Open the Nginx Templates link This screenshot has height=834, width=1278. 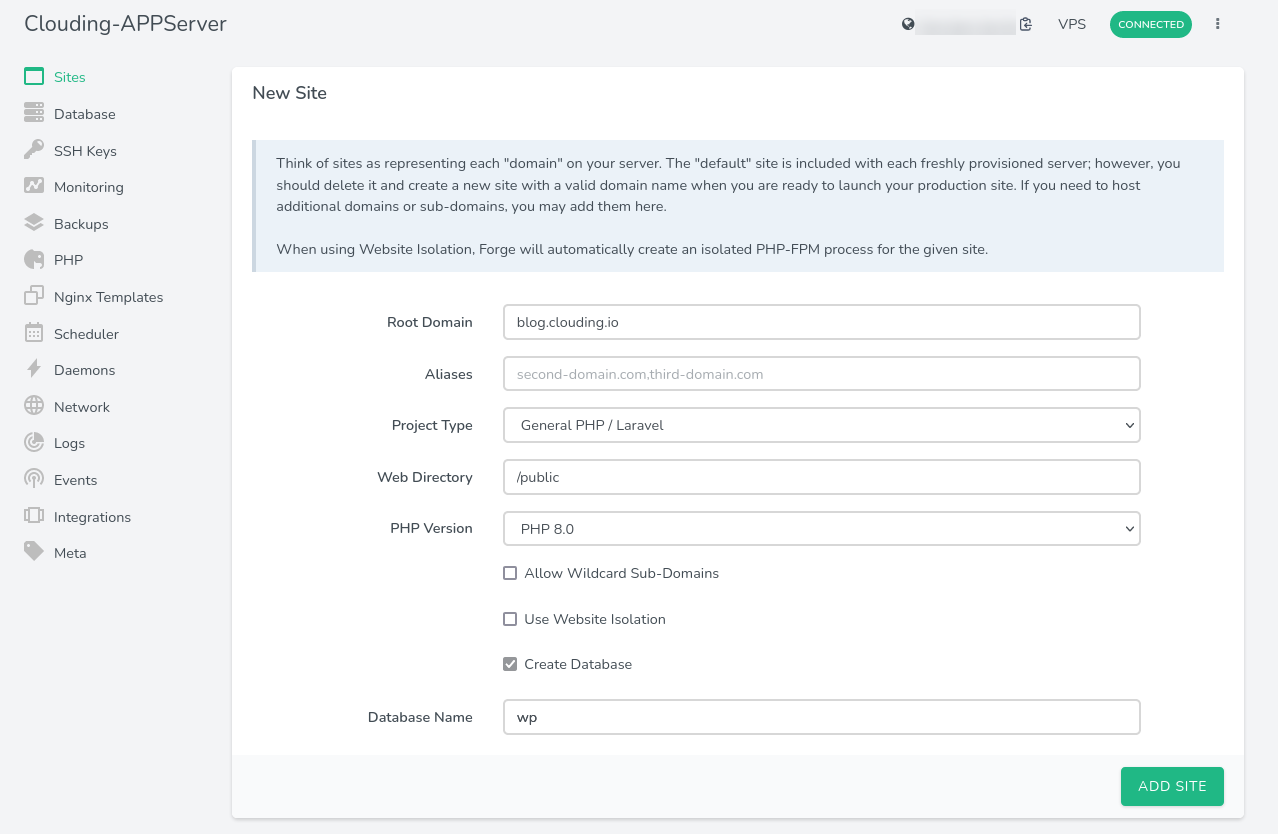[x=108, y=297]
